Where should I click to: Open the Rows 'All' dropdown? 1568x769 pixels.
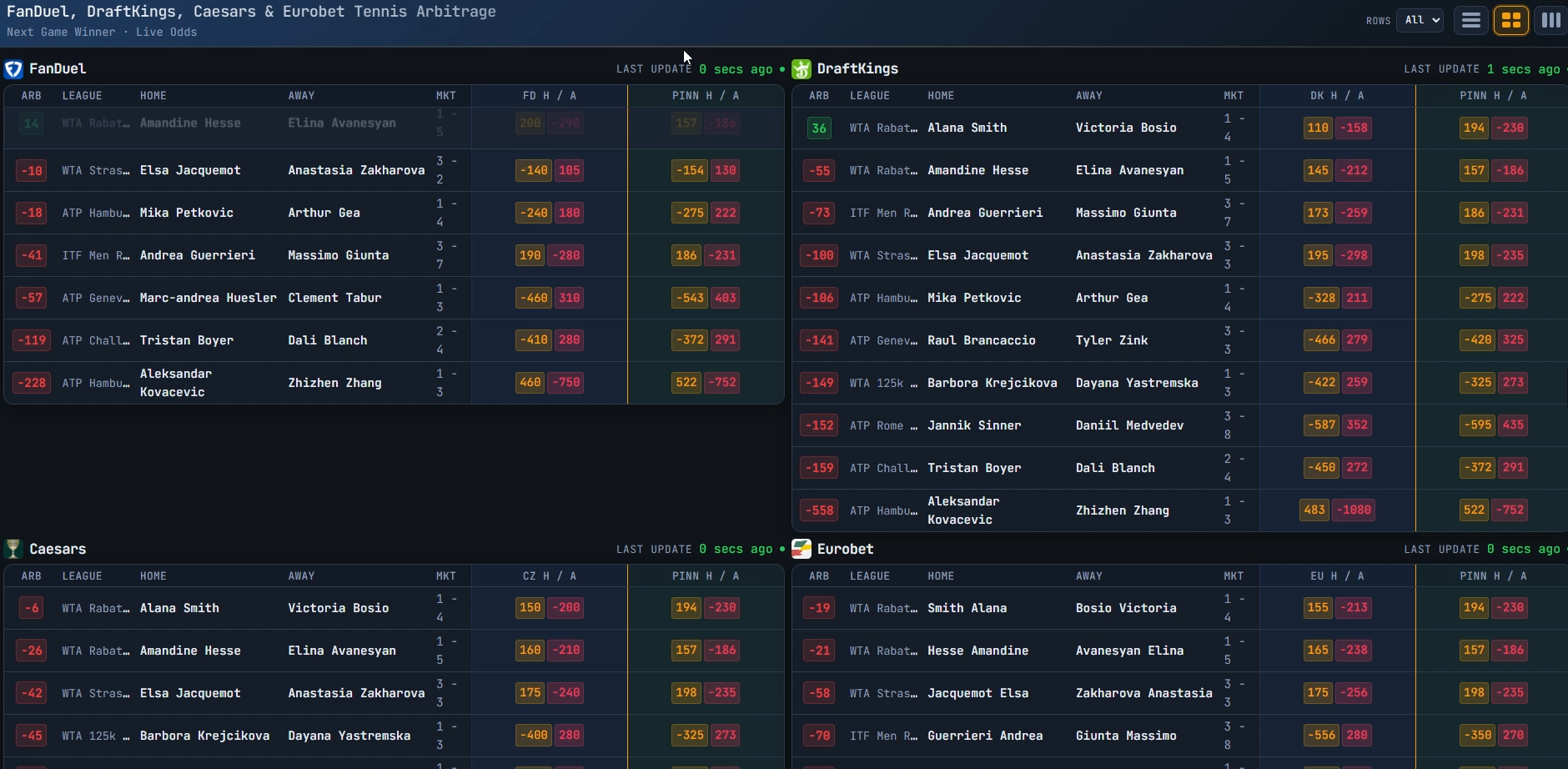click(1420, 20)
